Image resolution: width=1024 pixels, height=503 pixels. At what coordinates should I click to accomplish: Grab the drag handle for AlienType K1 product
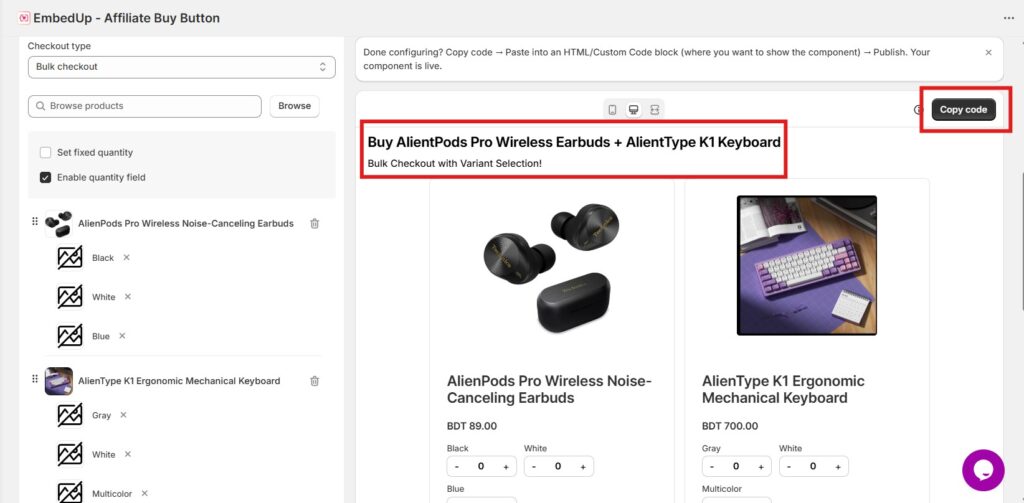click(35, 380)
